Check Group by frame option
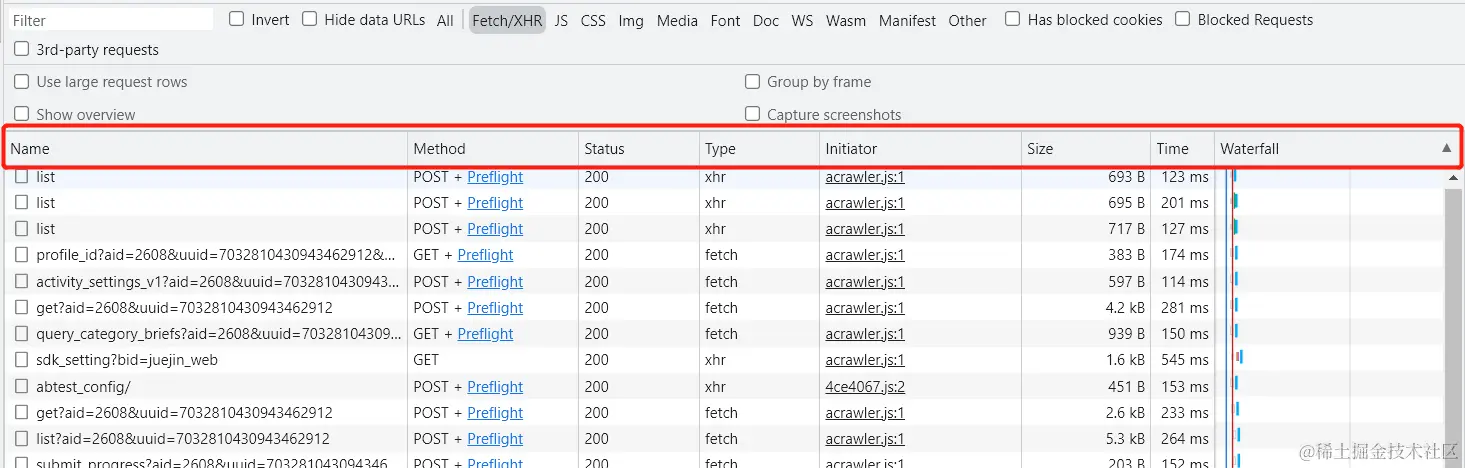This screenshot has height=468, width=1465. [x=752, y=82]
